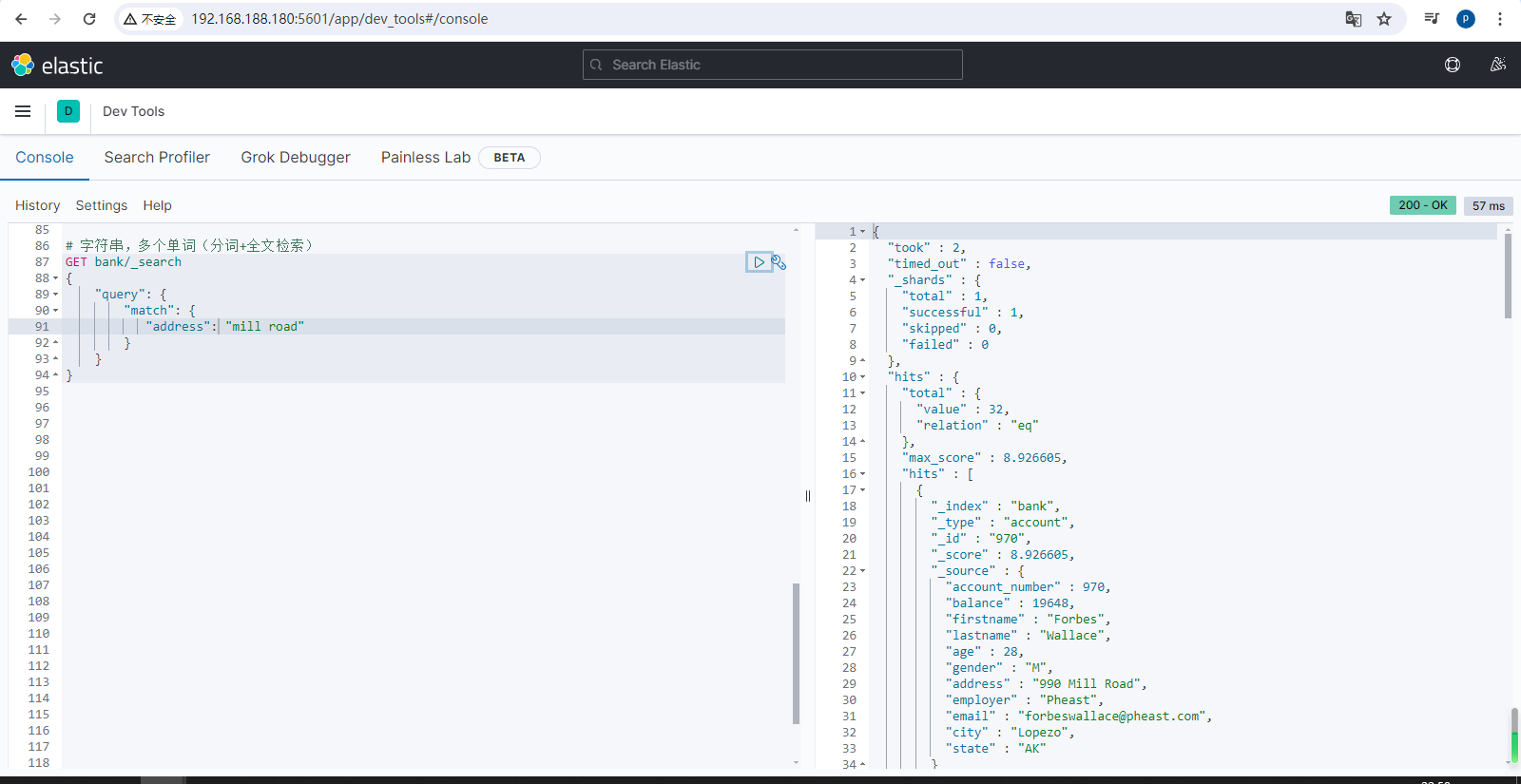This screenshot has width=1521, height=784.
Task: Open History in the console toolbar
Action: pyautogui.click(x=37, y=205)
